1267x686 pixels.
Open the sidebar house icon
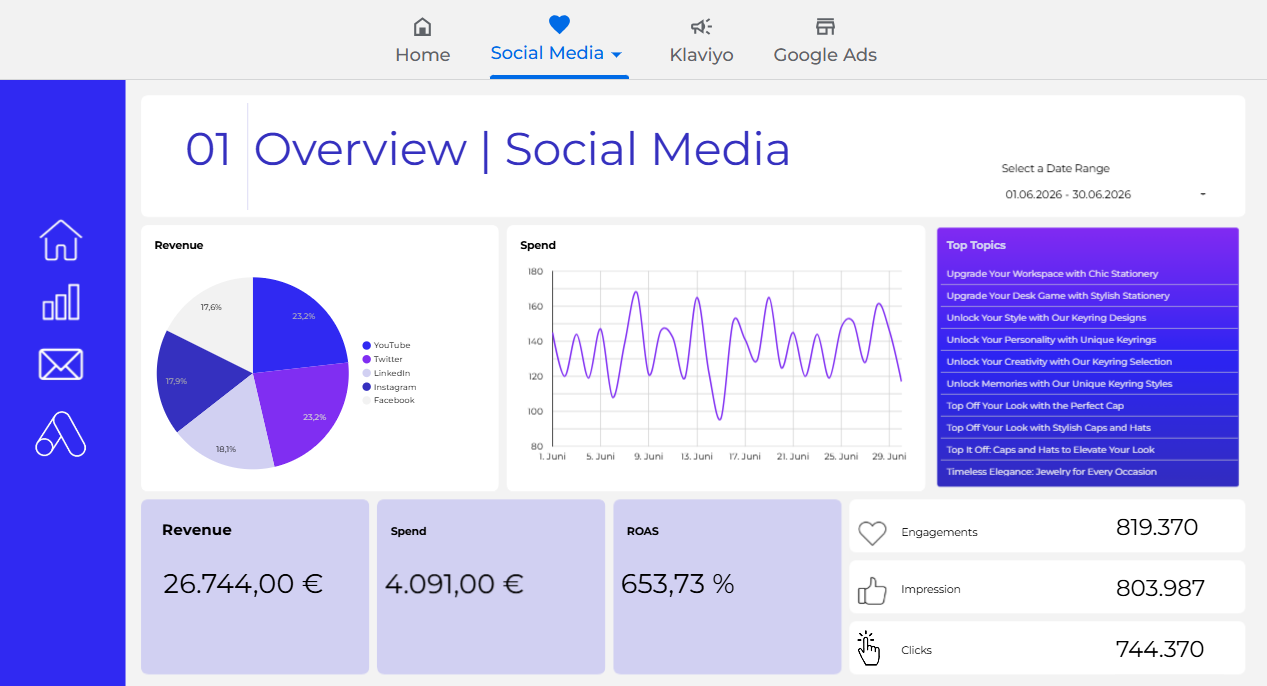pos(61,240)
